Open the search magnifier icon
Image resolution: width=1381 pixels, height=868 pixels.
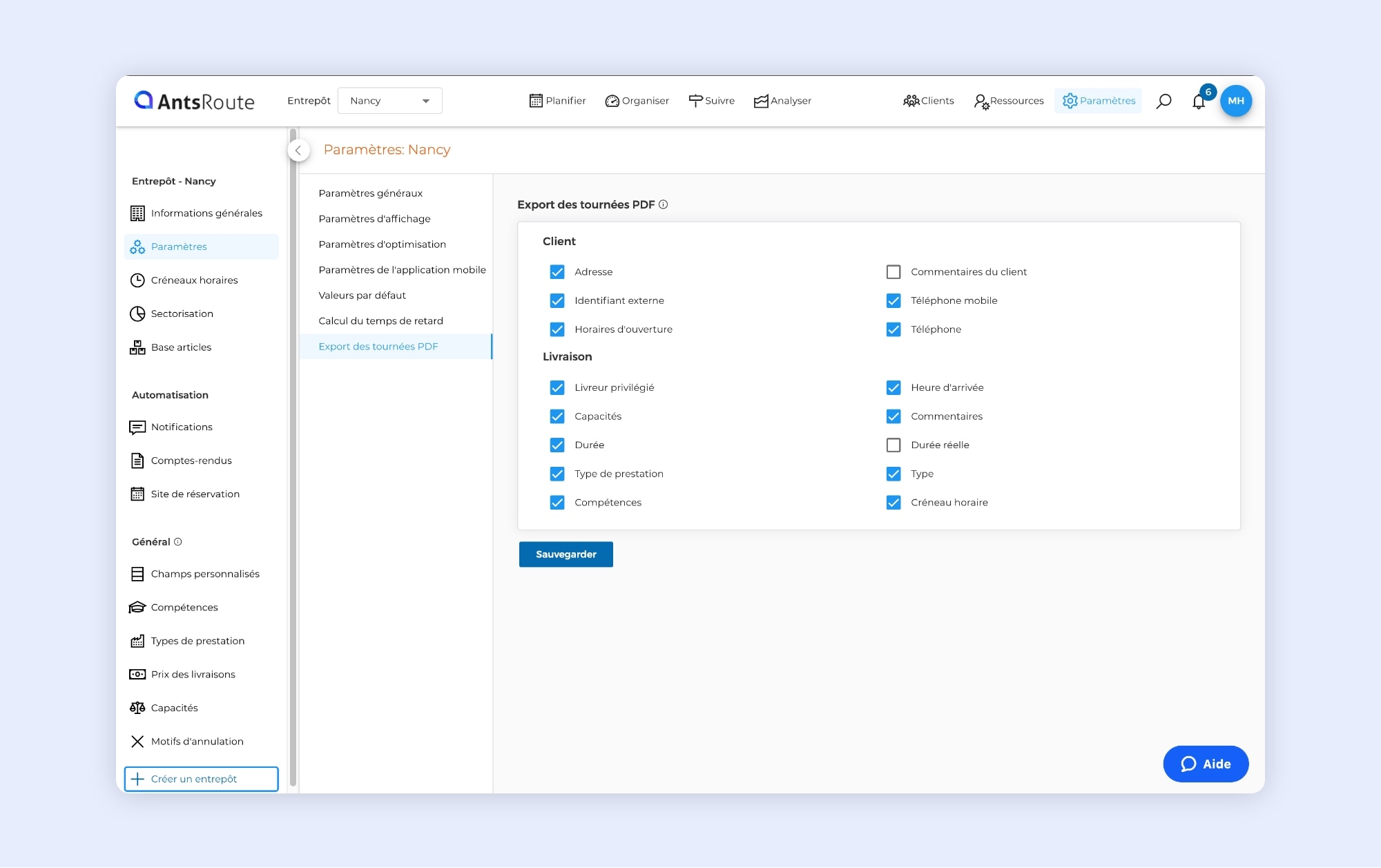1163,101
